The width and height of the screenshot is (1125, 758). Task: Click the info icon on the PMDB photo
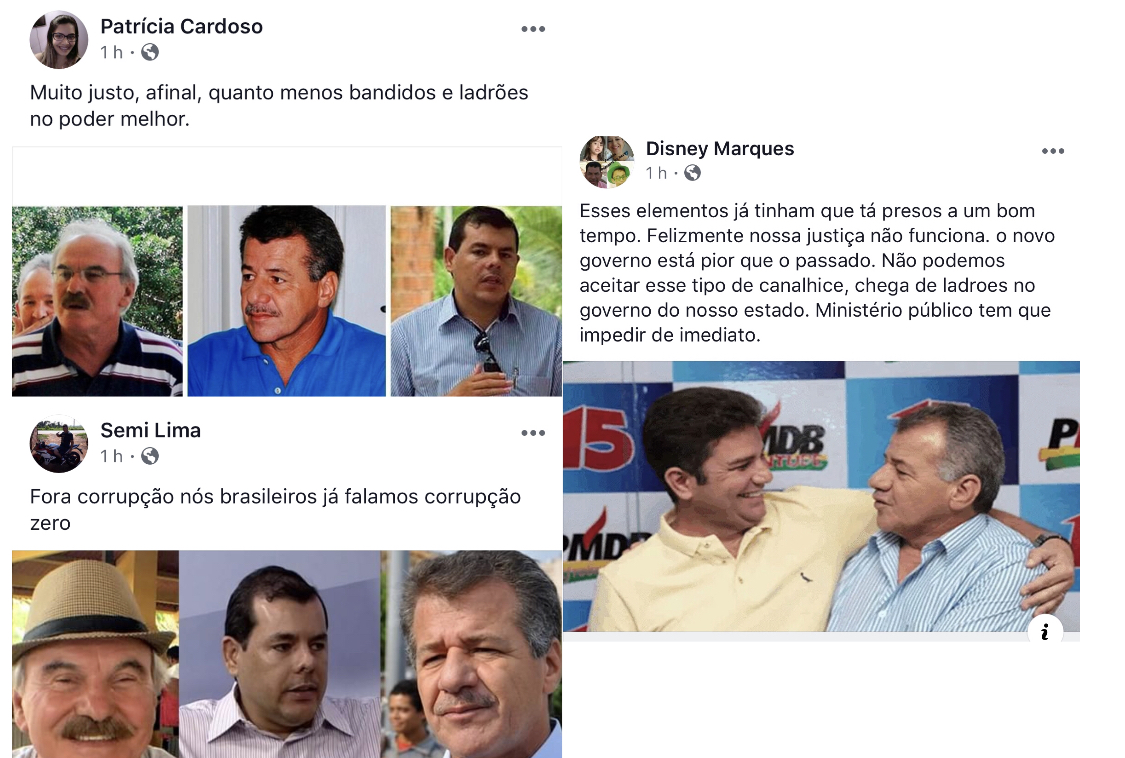(1045, 632)
